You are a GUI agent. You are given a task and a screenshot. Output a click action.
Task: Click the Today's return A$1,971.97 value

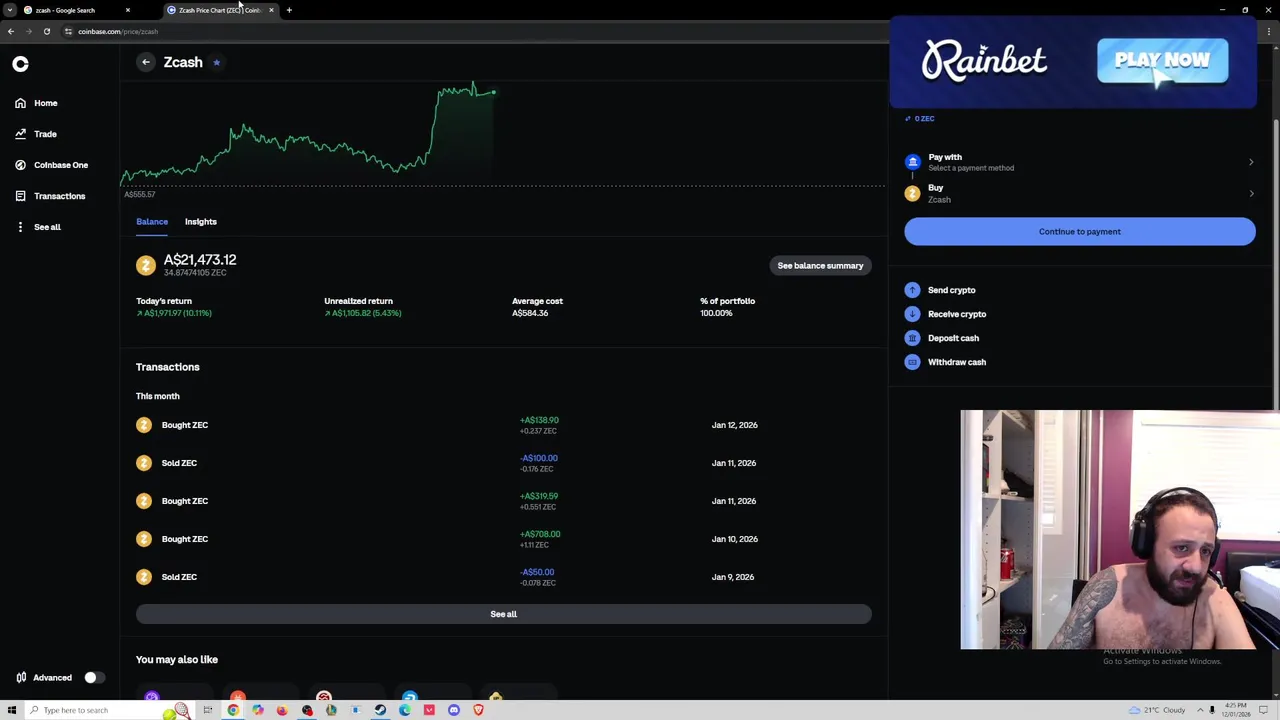click(x=174, y=313)
